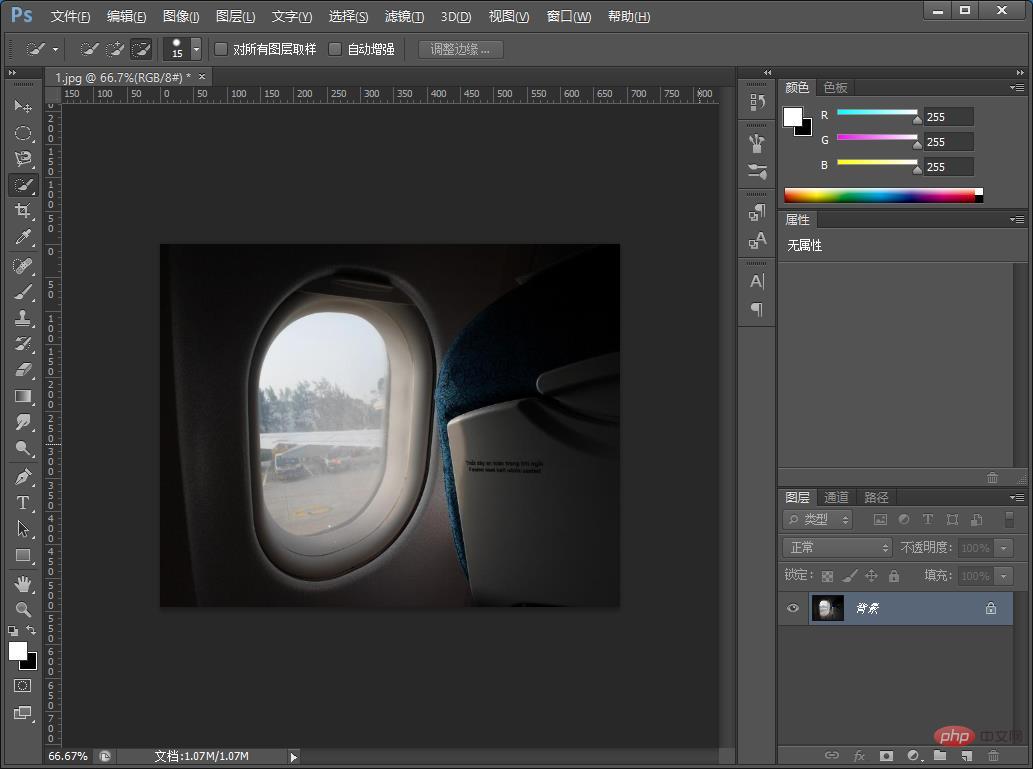Select the Hand tool
The image size is (1033, 769).
pos(23,583)
